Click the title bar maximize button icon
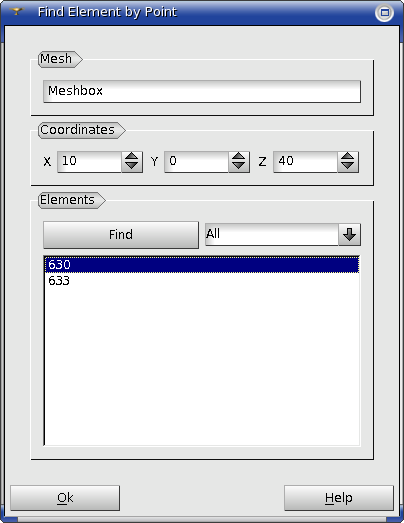The image size is (404, 523). [384, 13]
